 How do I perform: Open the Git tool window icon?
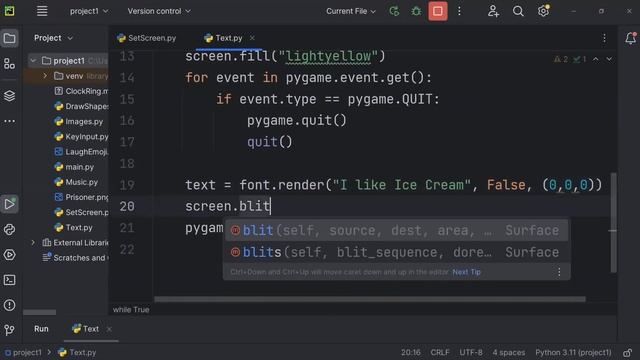(x=9, y=330)
